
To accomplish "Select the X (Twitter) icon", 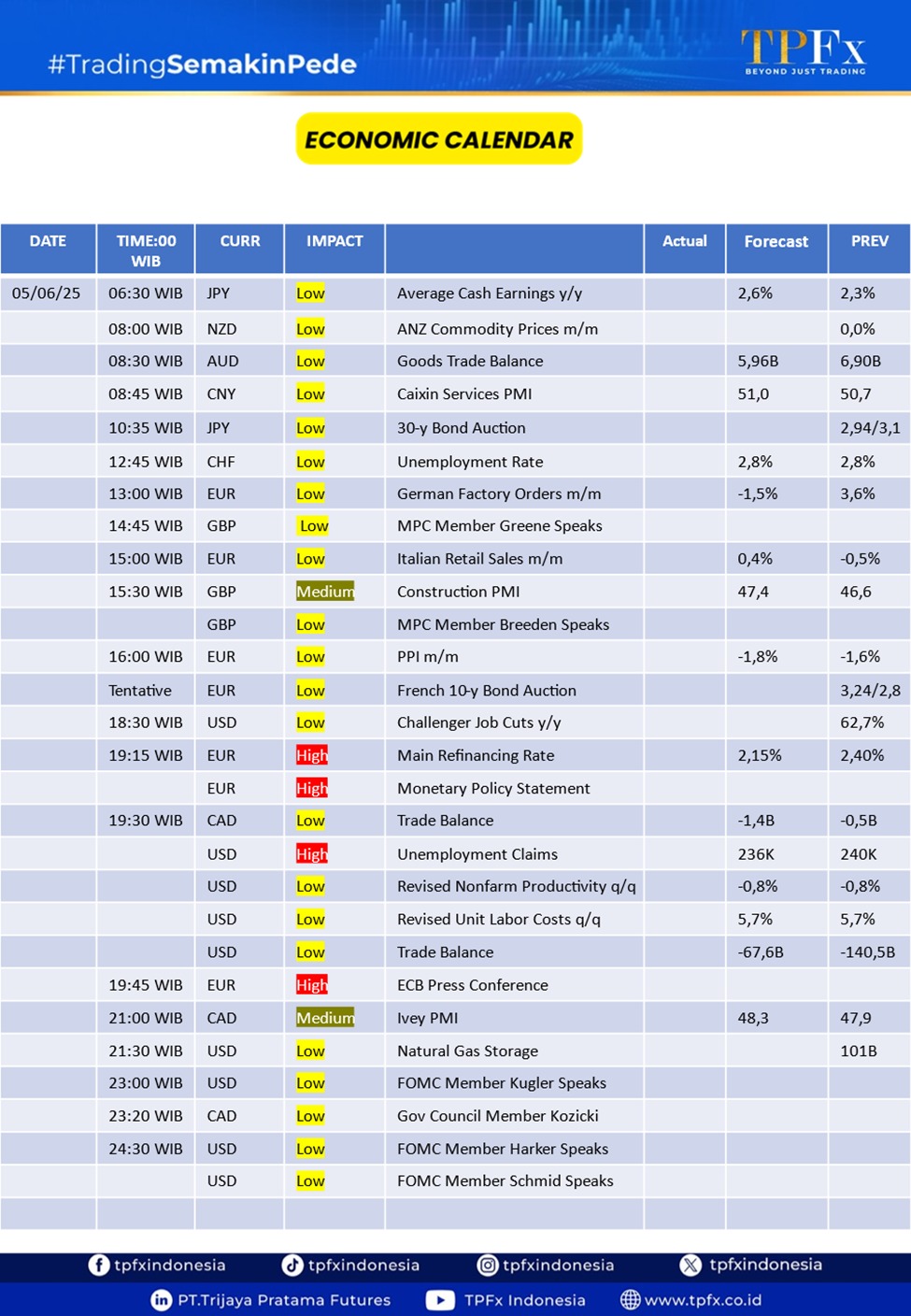I will (690, 1265).
